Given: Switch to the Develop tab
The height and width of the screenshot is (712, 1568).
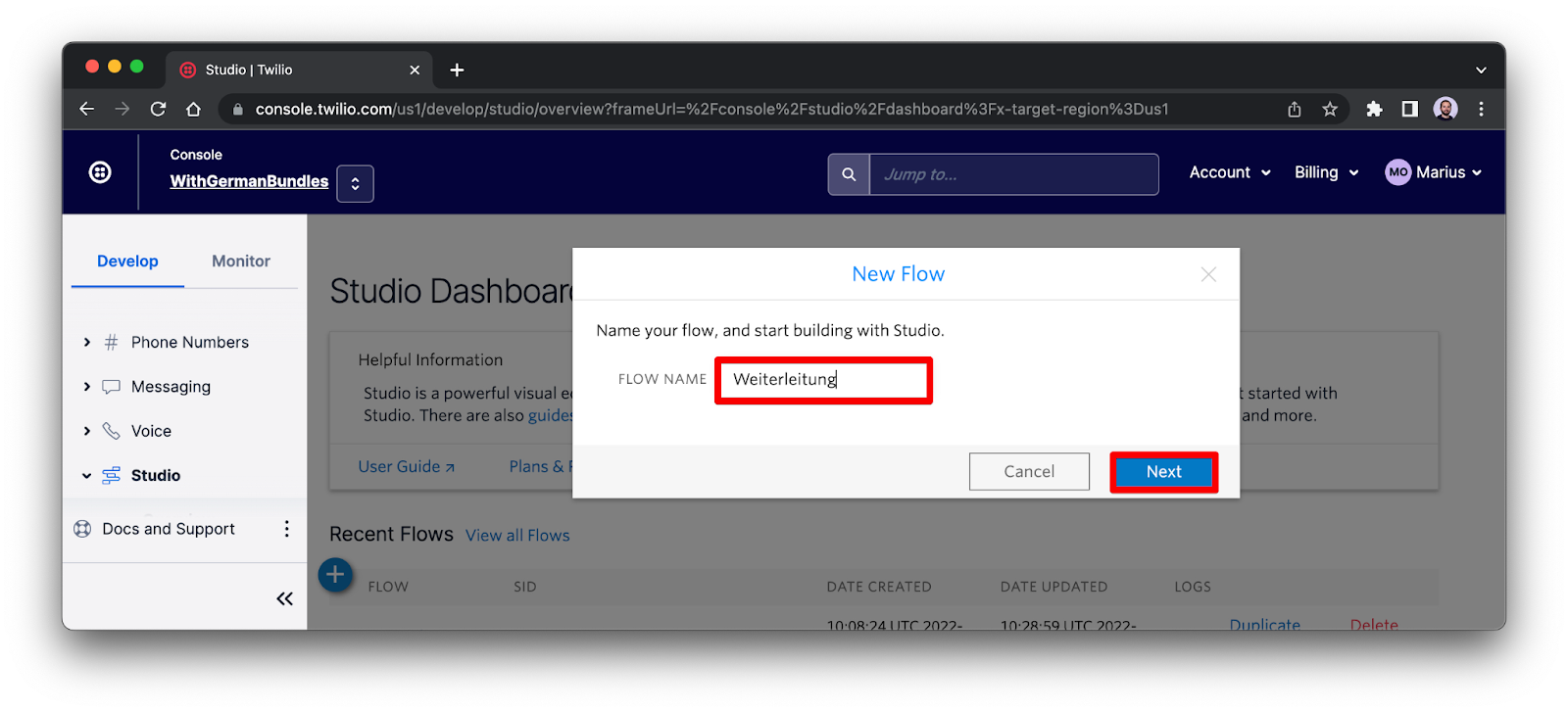Looking at the screenshot, I should [127, 261].
